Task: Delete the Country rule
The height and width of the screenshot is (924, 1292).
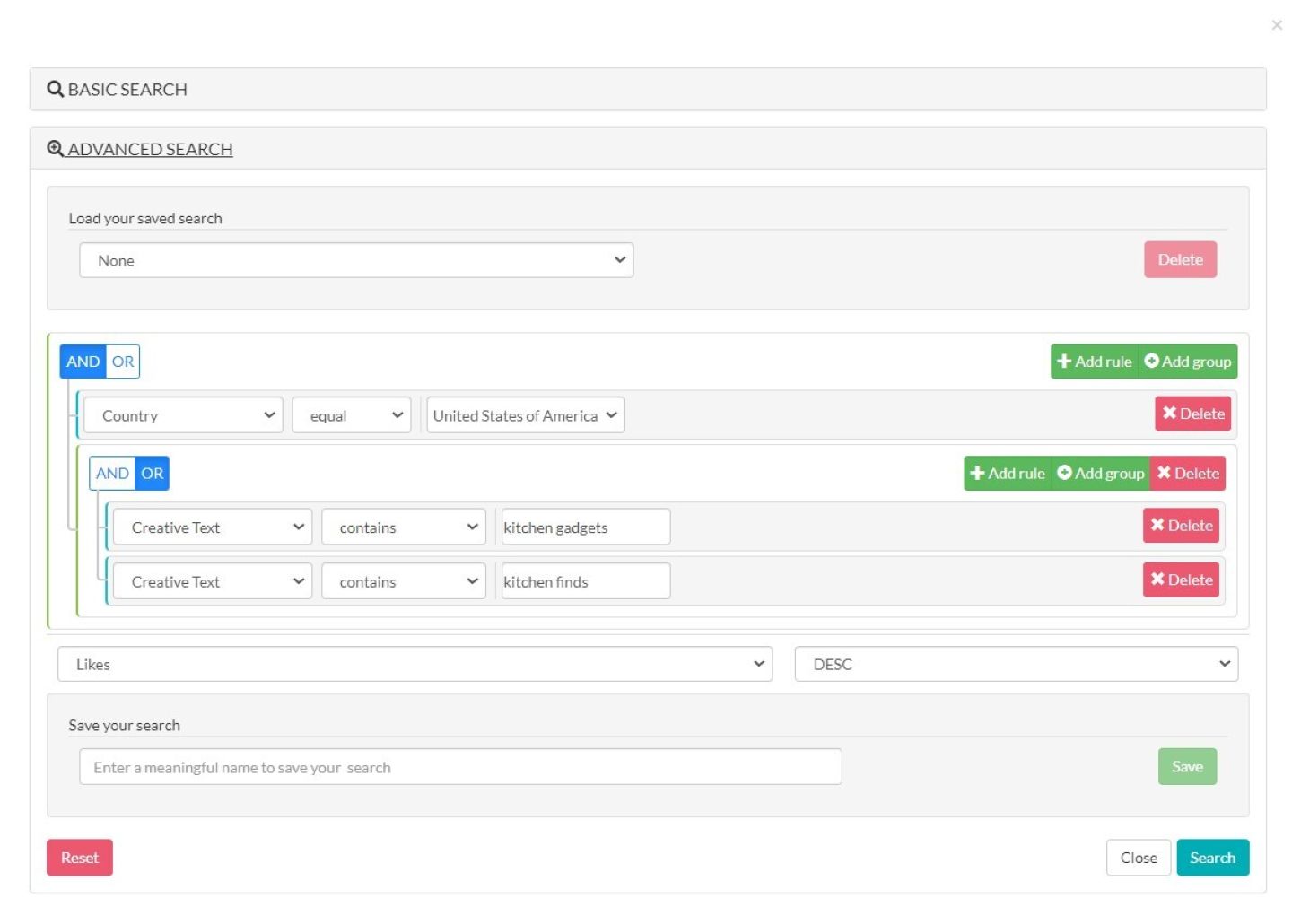Action: (x=1192, y=414)
